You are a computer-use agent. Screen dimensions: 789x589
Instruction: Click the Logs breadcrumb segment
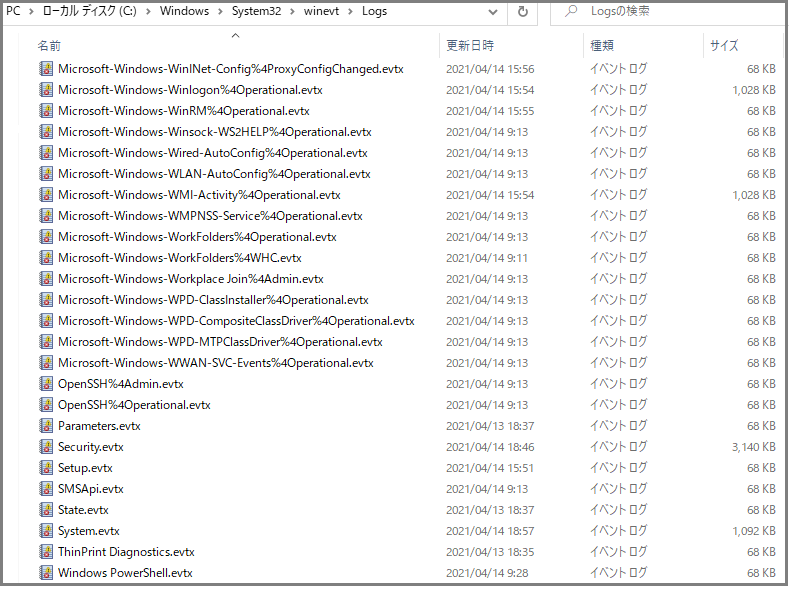click(x=374, y=11)
